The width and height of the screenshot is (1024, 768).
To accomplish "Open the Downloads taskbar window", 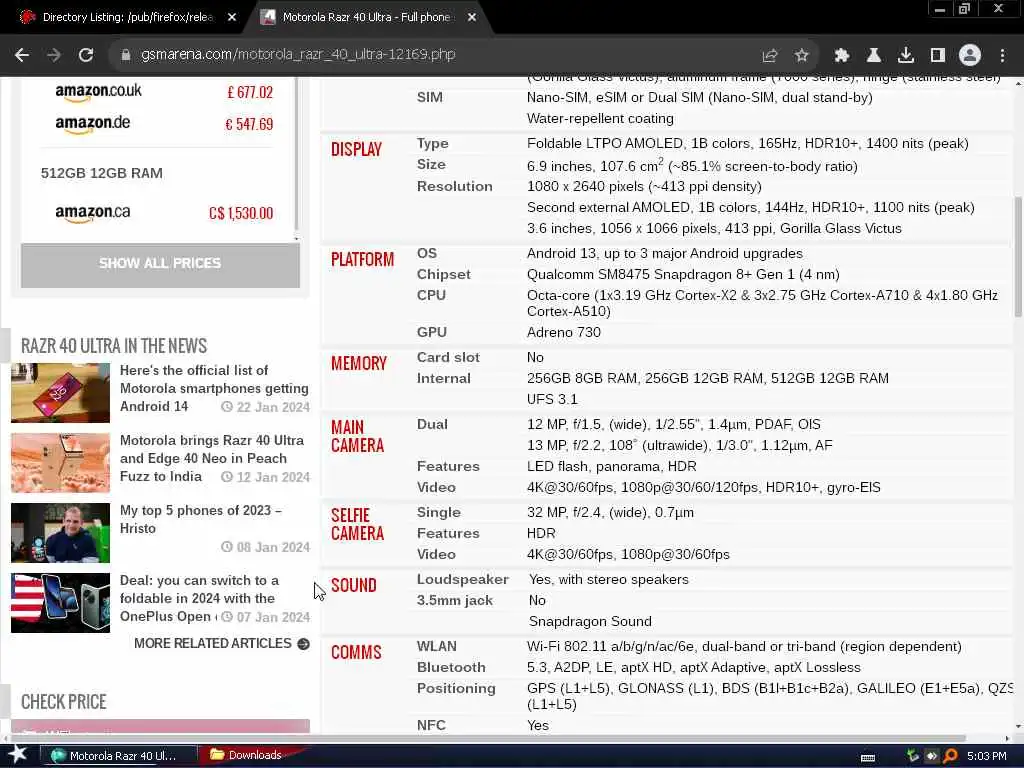I will pos(251,755).
